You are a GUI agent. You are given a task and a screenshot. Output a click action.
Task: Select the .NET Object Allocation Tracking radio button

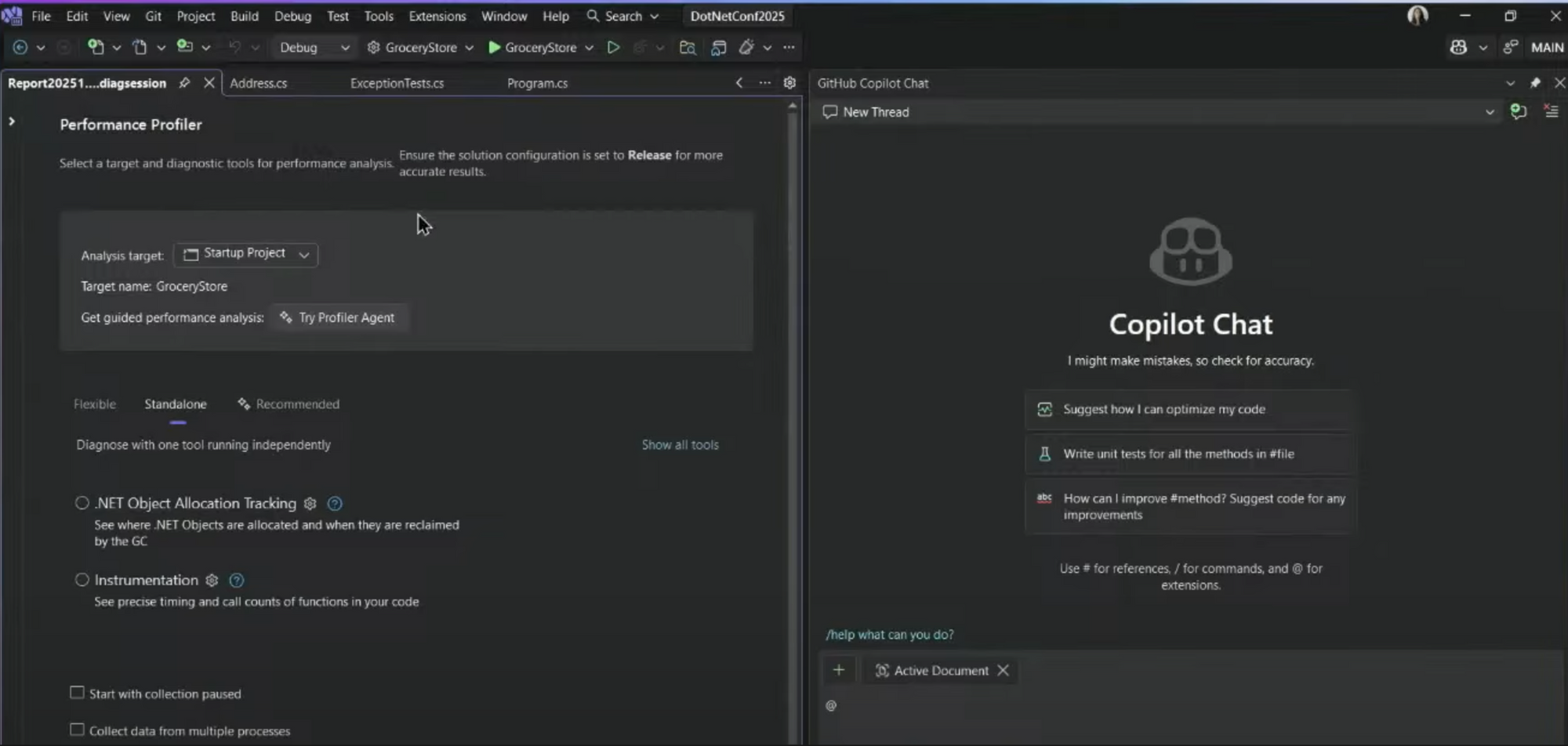[82, 503]
